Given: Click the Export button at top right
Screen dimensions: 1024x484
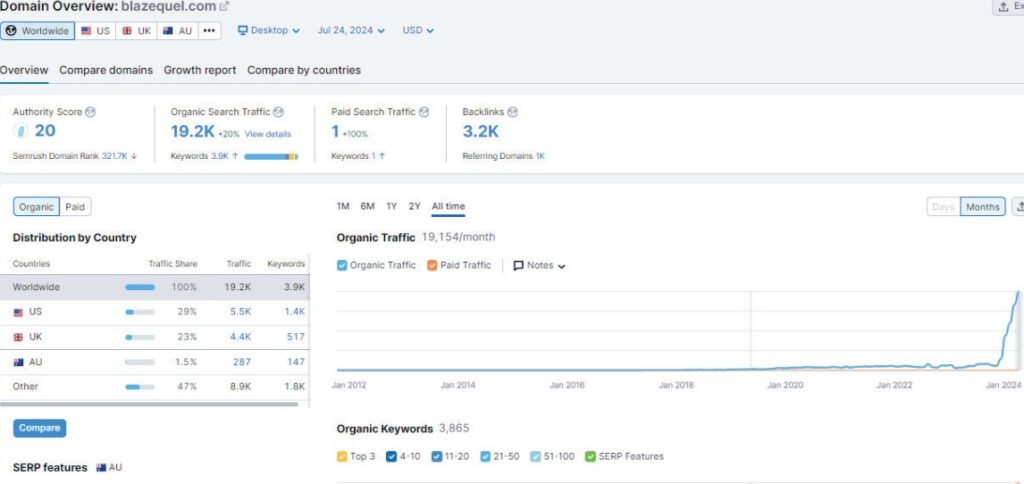Looking at the screenshot, I should click(x=1008, y=7).
